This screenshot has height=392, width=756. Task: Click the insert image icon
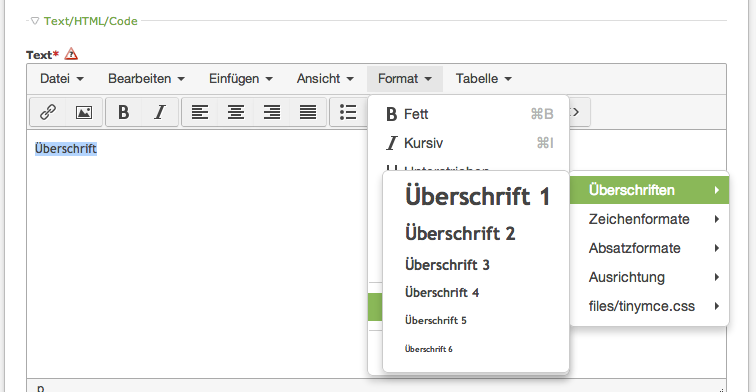pos(84,112)
